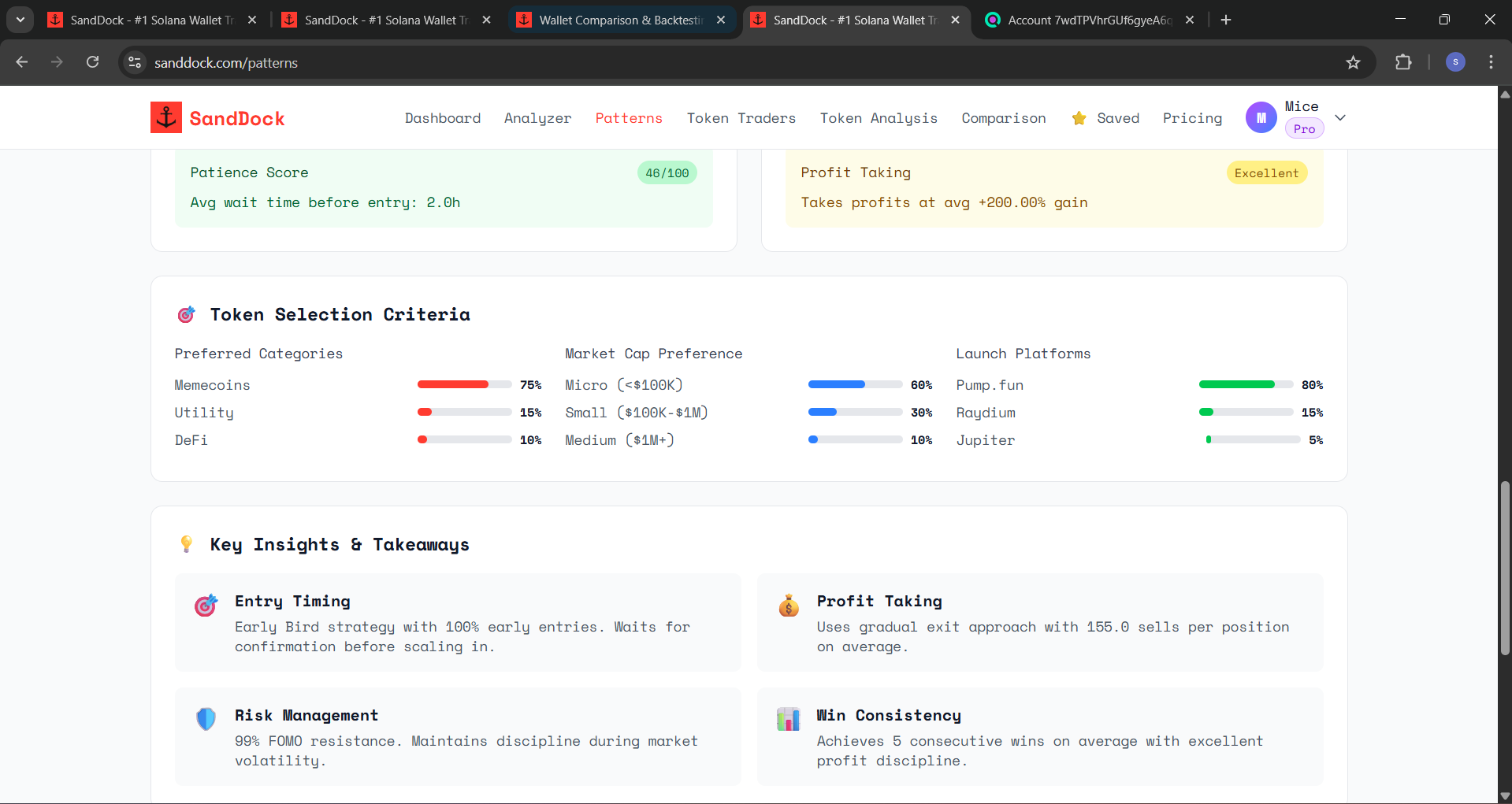
Task: Click the SandDock brand name
Action: (x=237, y=118)
